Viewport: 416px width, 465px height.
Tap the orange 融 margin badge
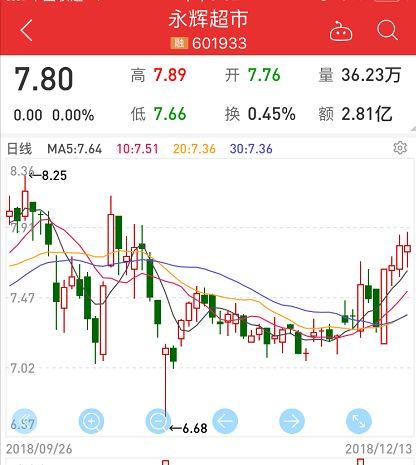(179, 43)
